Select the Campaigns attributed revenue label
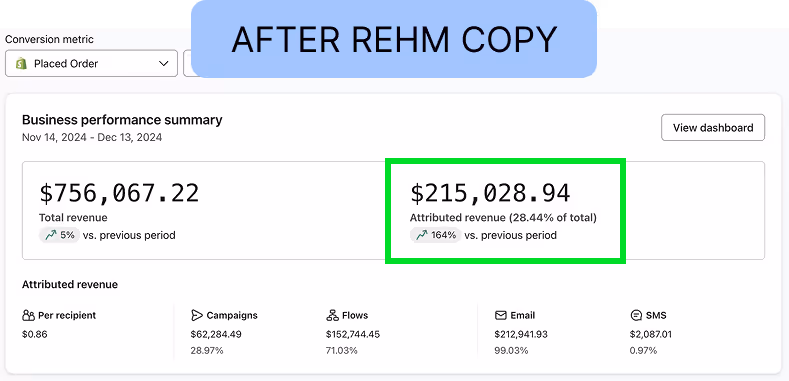This screenshot has height=381, width=789. click(232, 316)
